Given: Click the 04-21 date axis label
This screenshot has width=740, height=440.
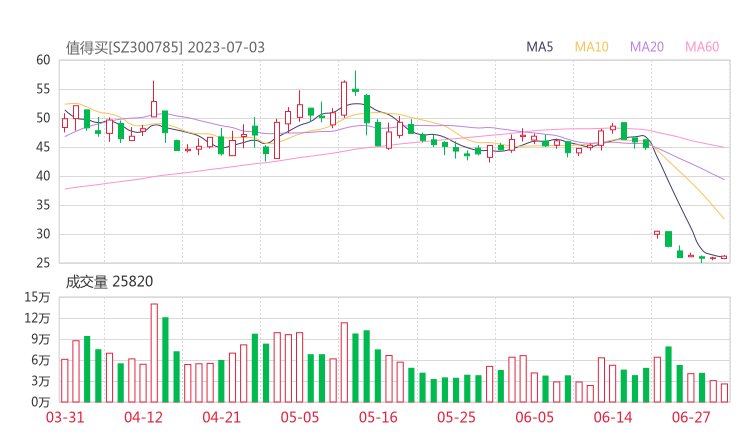Looking at the screenshot, I should pos(222,417).
